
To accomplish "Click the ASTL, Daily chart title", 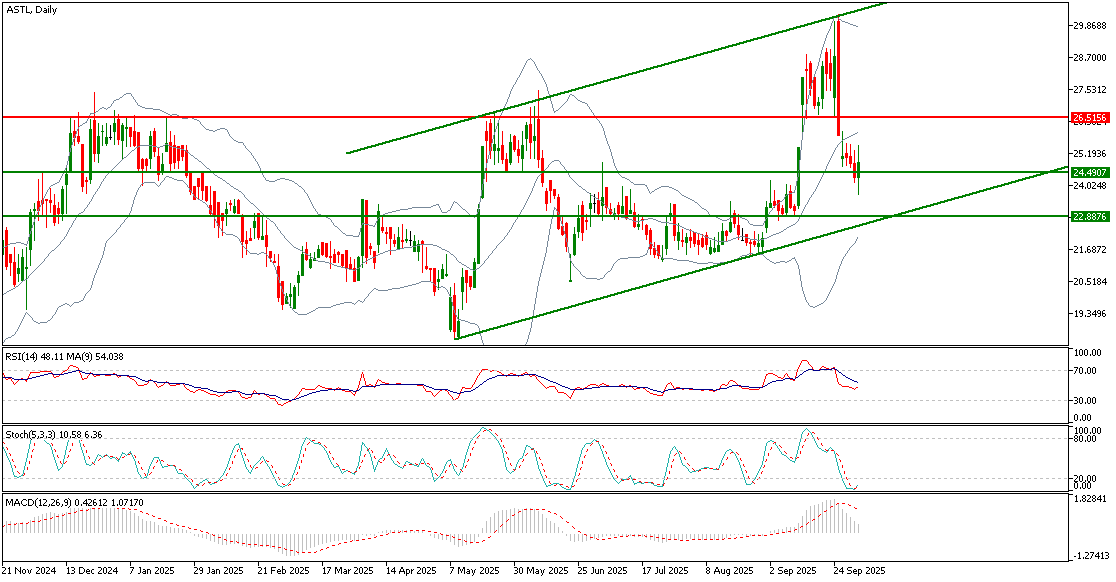I will coord(32,9).
